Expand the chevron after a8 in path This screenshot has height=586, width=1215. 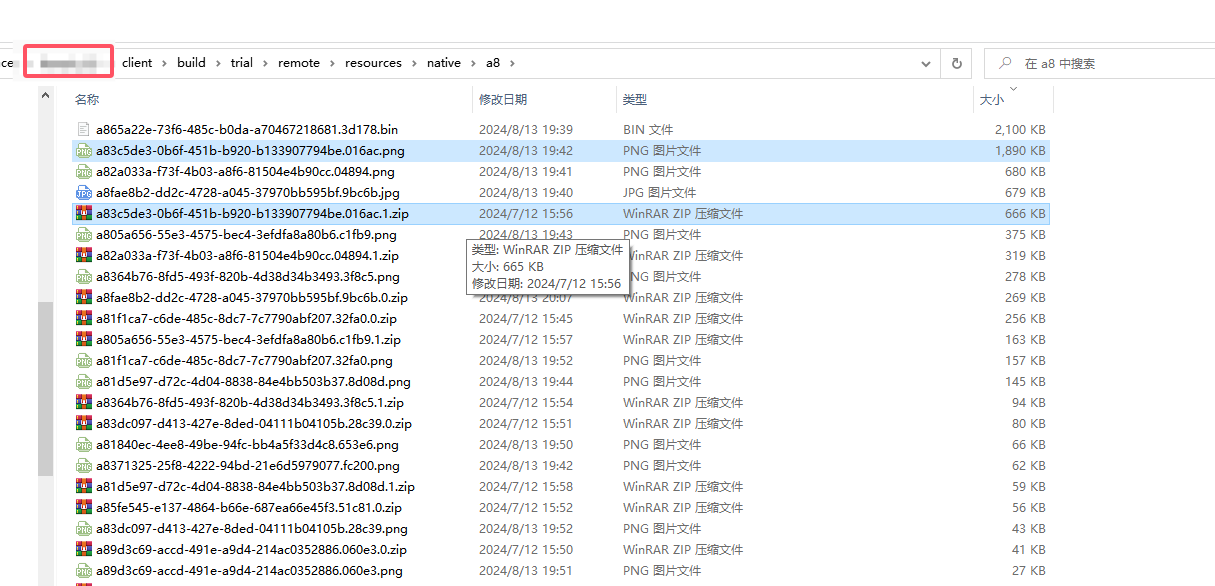pyautogui.click(x=512, y=63)
